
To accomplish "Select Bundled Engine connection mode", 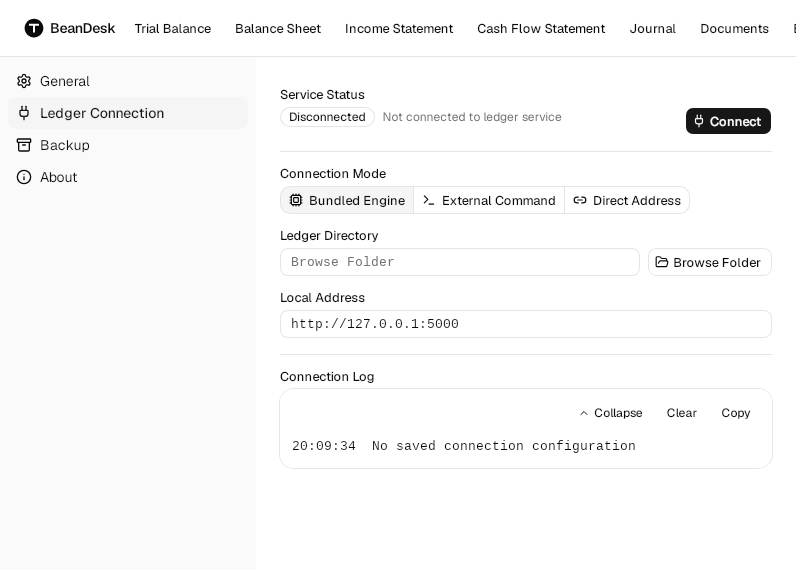I will (347, 200).
